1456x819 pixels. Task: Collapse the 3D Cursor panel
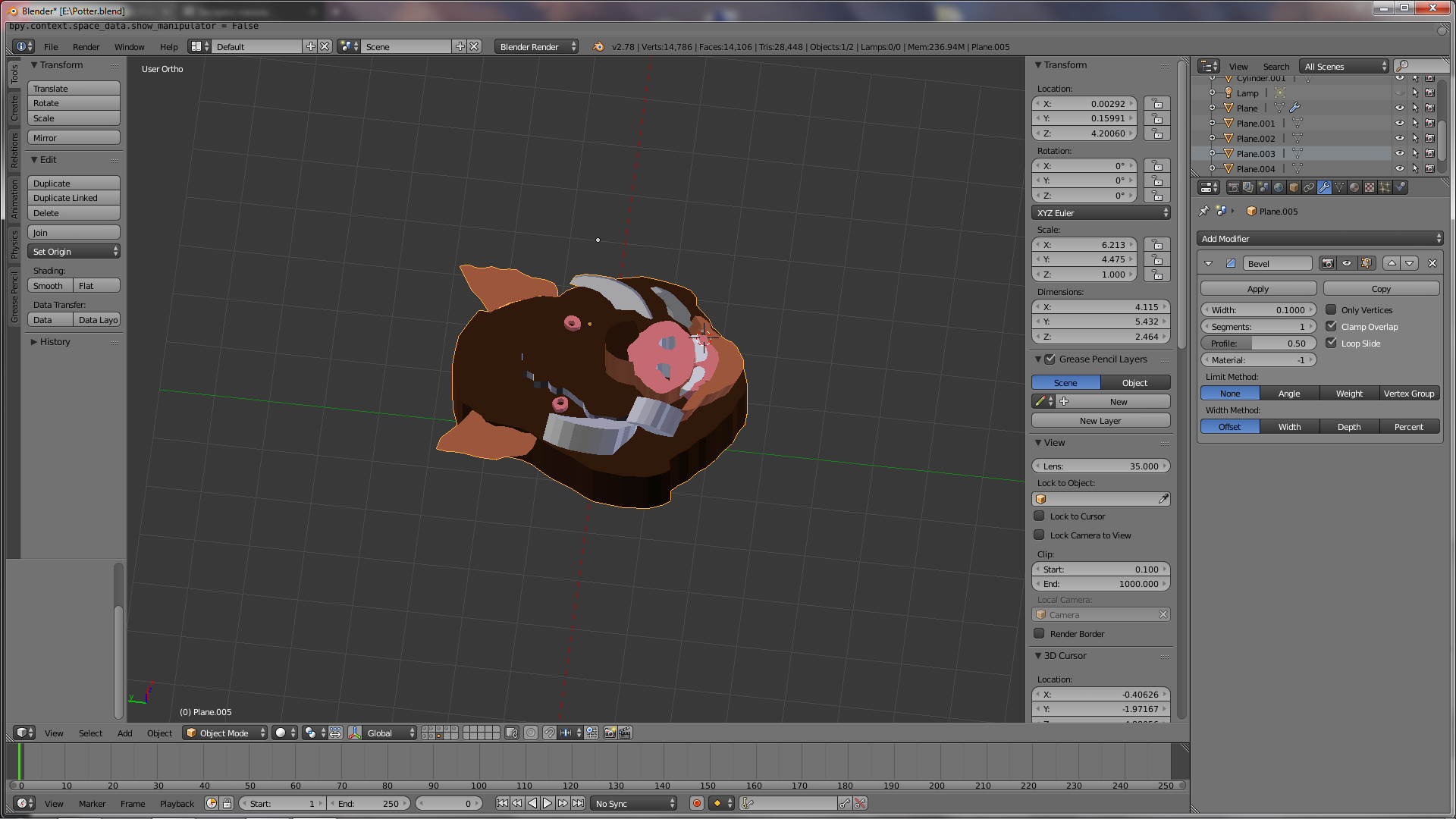click(1038, 655)
